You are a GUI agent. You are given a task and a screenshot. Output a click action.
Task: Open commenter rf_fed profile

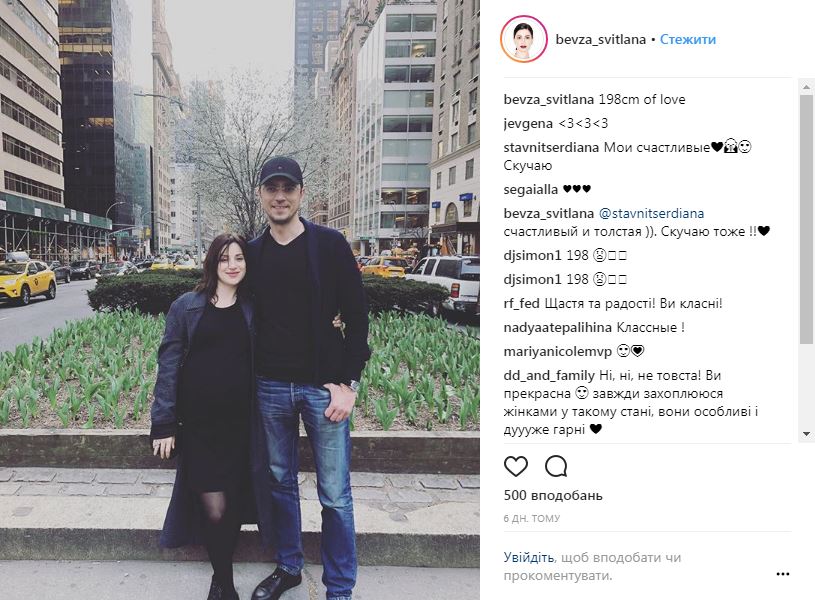(x=521, y=304)
